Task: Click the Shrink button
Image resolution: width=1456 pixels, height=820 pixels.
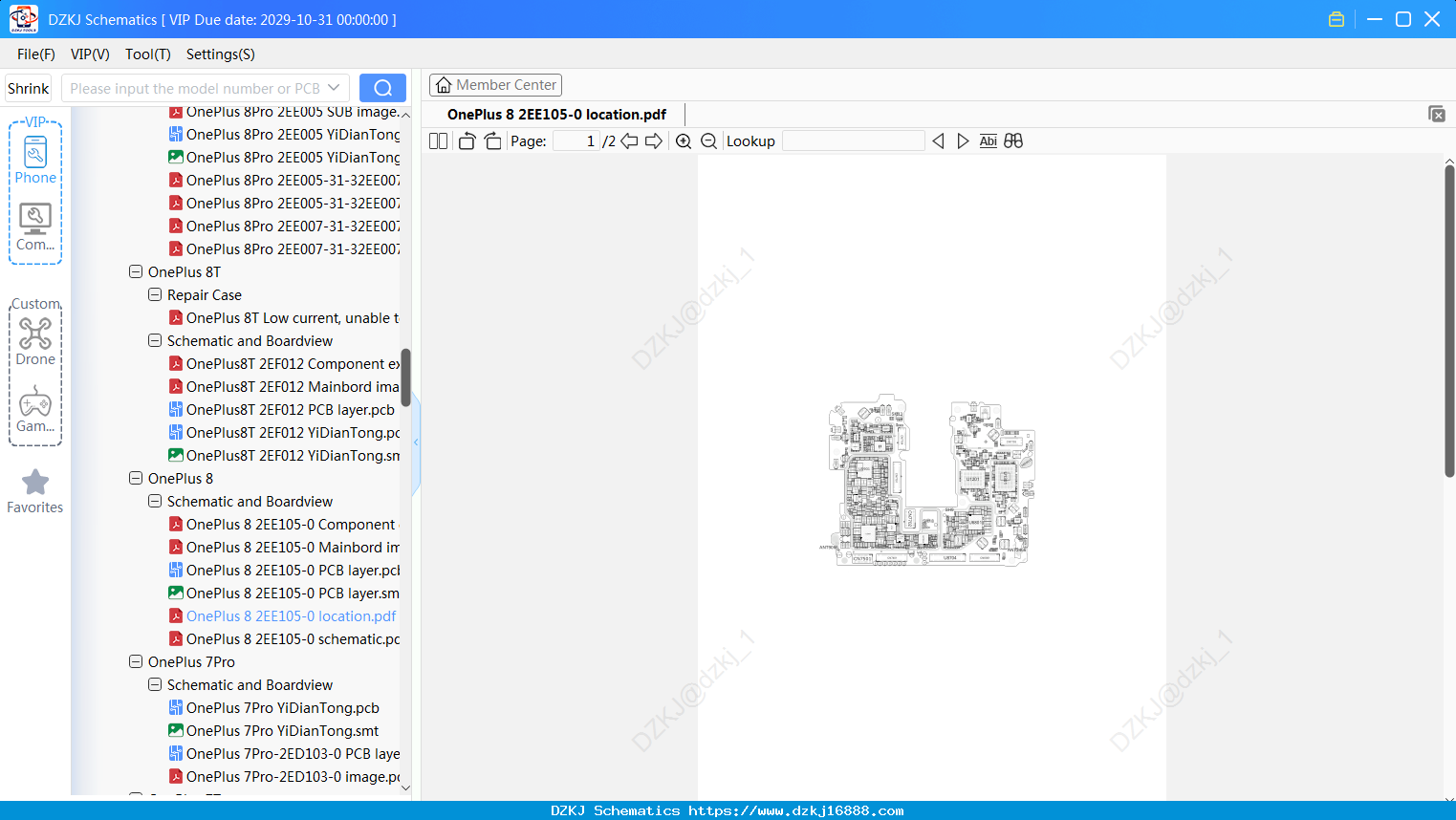Action: point(28,88)
